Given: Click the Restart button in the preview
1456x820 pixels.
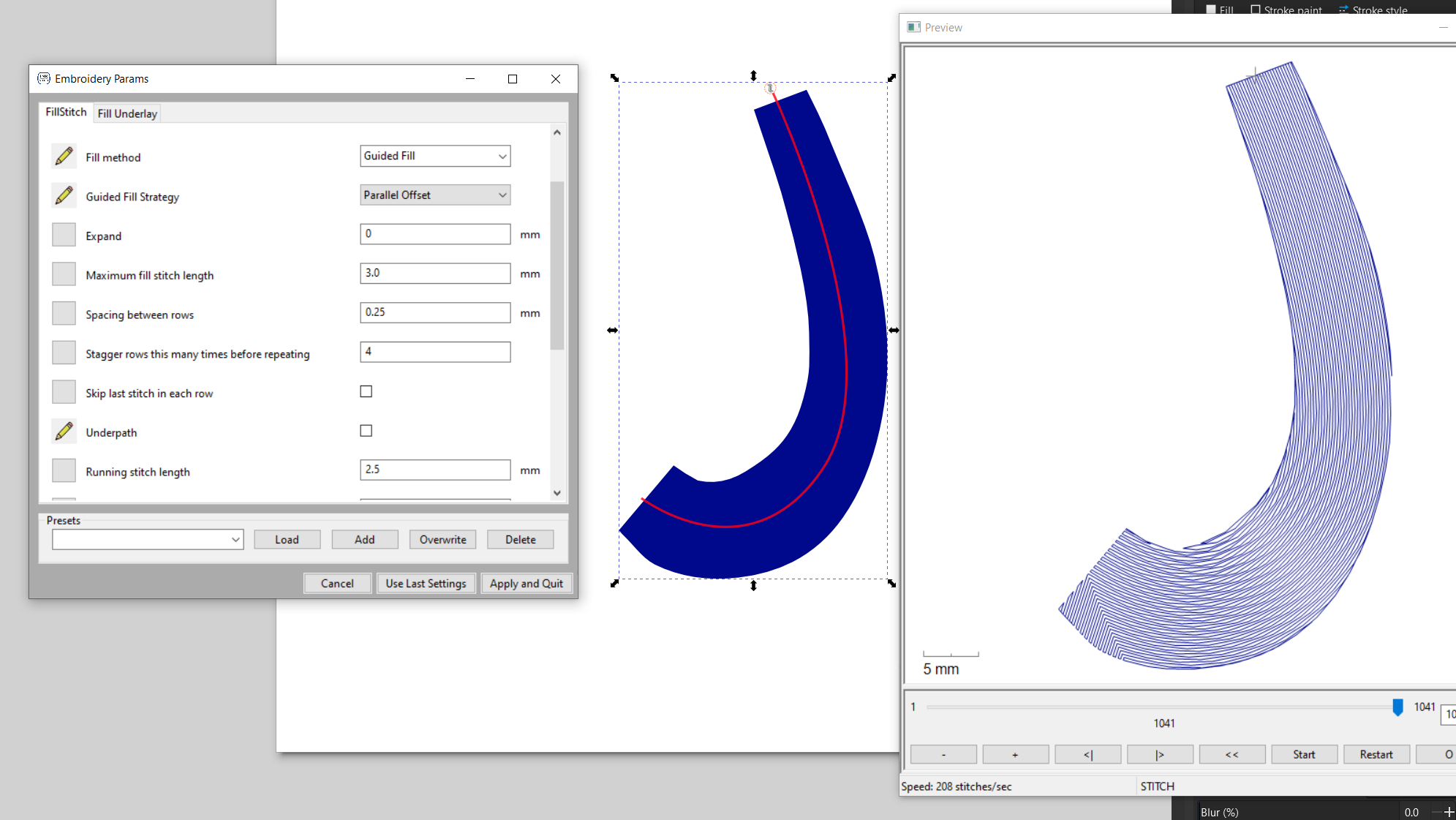Looking at the screenshot, I should tap(1376, 754).
